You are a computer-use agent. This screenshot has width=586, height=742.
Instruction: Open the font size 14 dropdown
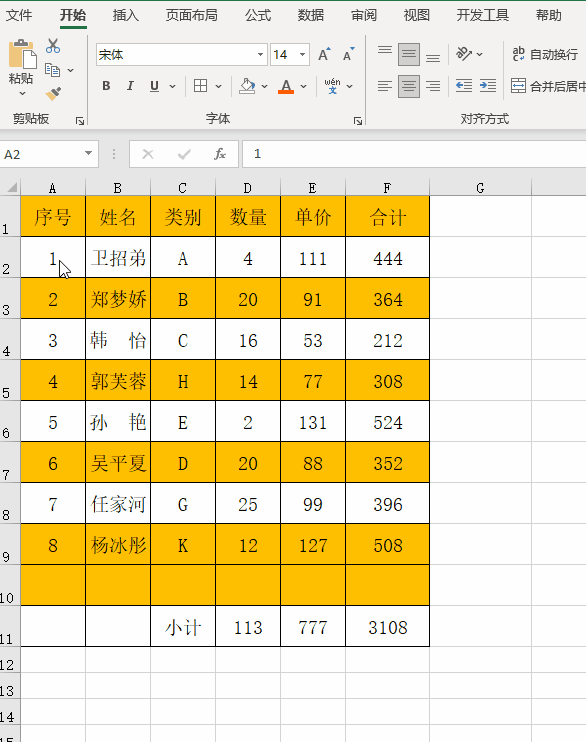[302, 54]
